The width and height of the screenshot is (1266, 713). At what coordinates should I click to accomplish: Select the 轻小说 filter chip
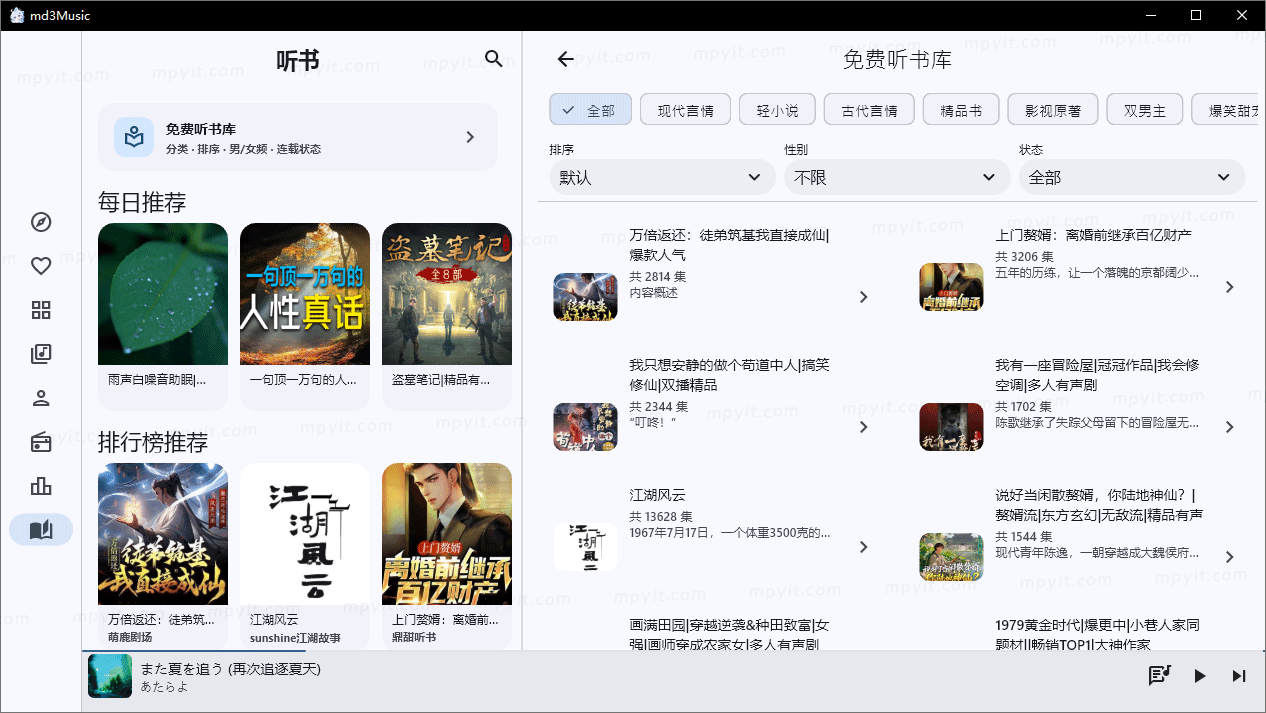pos(777,110)
